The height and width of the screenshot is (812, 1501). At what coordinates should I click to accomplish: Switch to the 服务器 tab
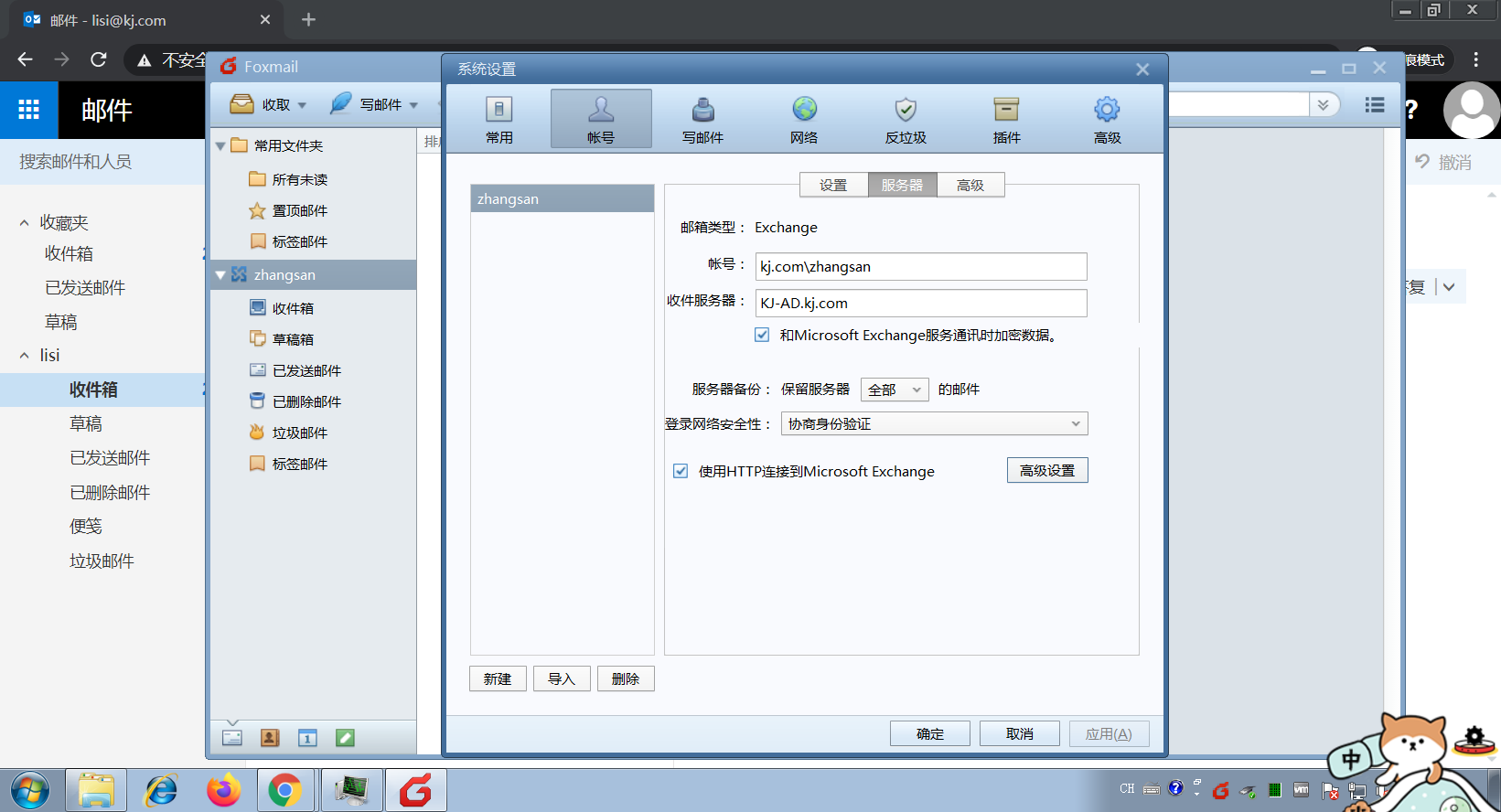coord(902,185)
